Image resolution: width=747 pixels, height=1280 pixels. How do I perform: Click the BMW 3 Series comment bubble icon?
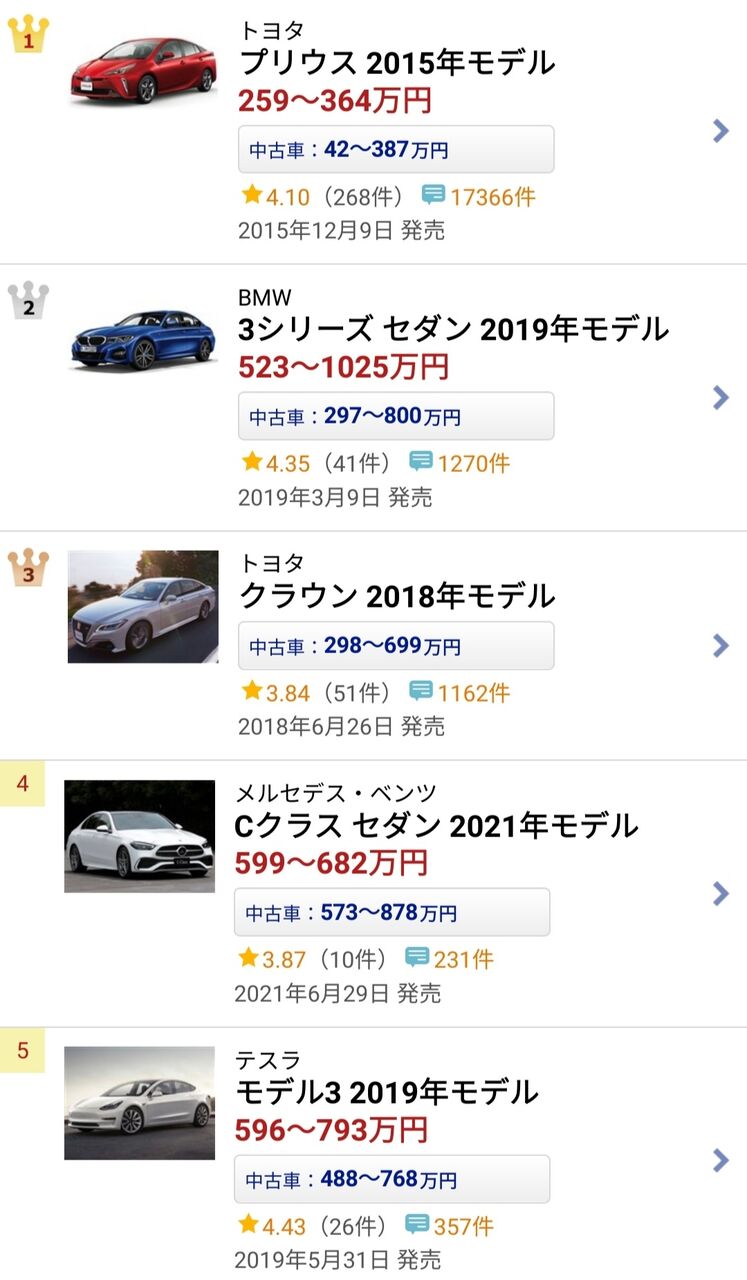click(x=421, y=462)
